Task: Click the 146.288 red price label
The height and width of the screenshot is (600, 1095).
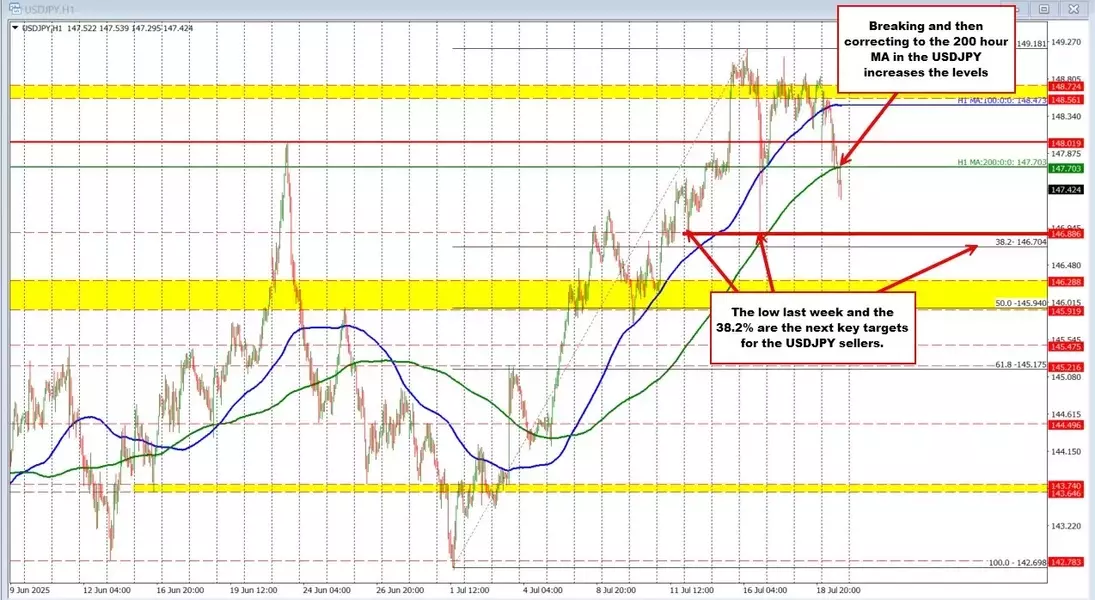Action: [1066, 282]
